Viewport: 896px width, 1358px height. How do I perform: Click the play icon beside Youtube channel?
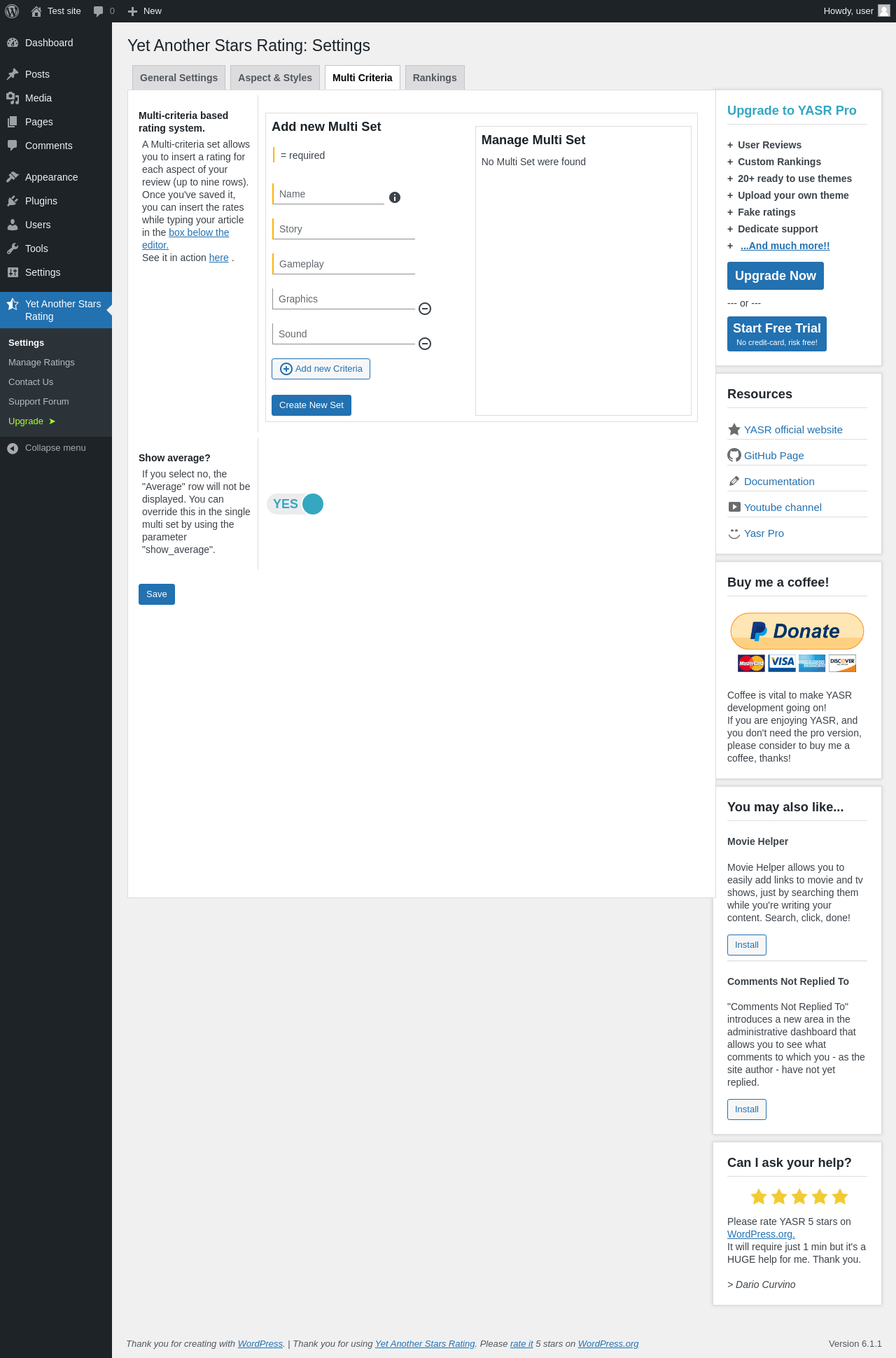734,507
